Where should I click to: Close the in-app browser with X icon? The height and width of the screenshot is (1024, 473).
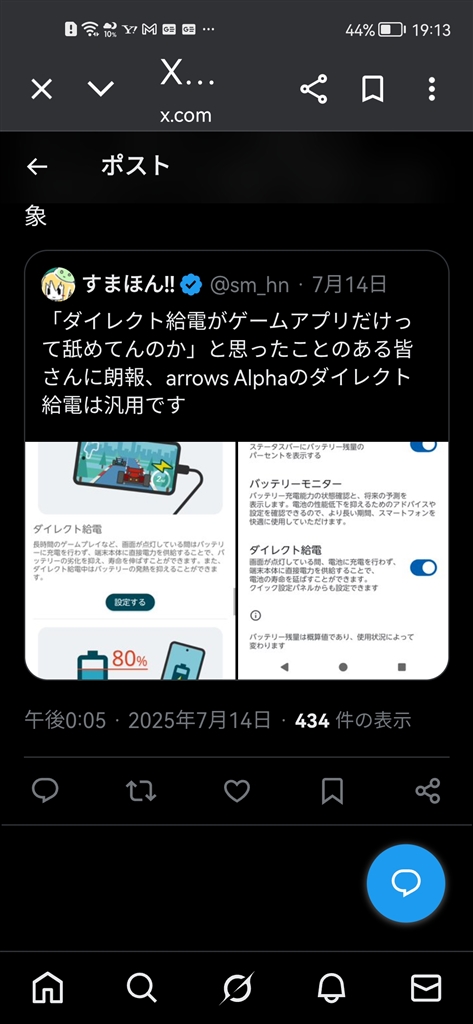[x=42, y=89]
